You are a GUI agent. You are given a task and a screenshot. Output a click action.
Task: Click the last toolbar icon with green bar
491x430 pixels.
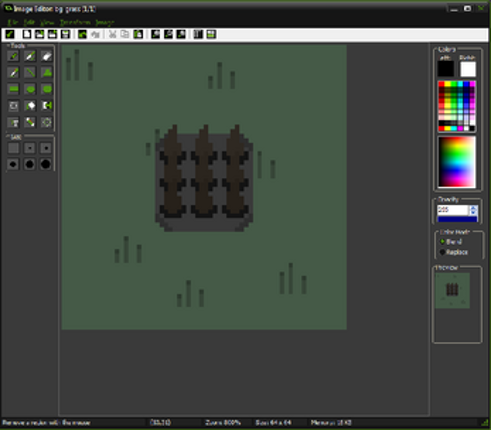[x=211, y=34]
